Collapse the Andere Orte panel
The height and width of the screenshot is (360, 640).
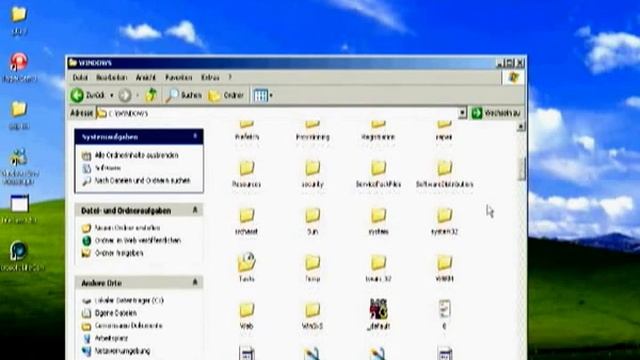[x=195, y=282]
